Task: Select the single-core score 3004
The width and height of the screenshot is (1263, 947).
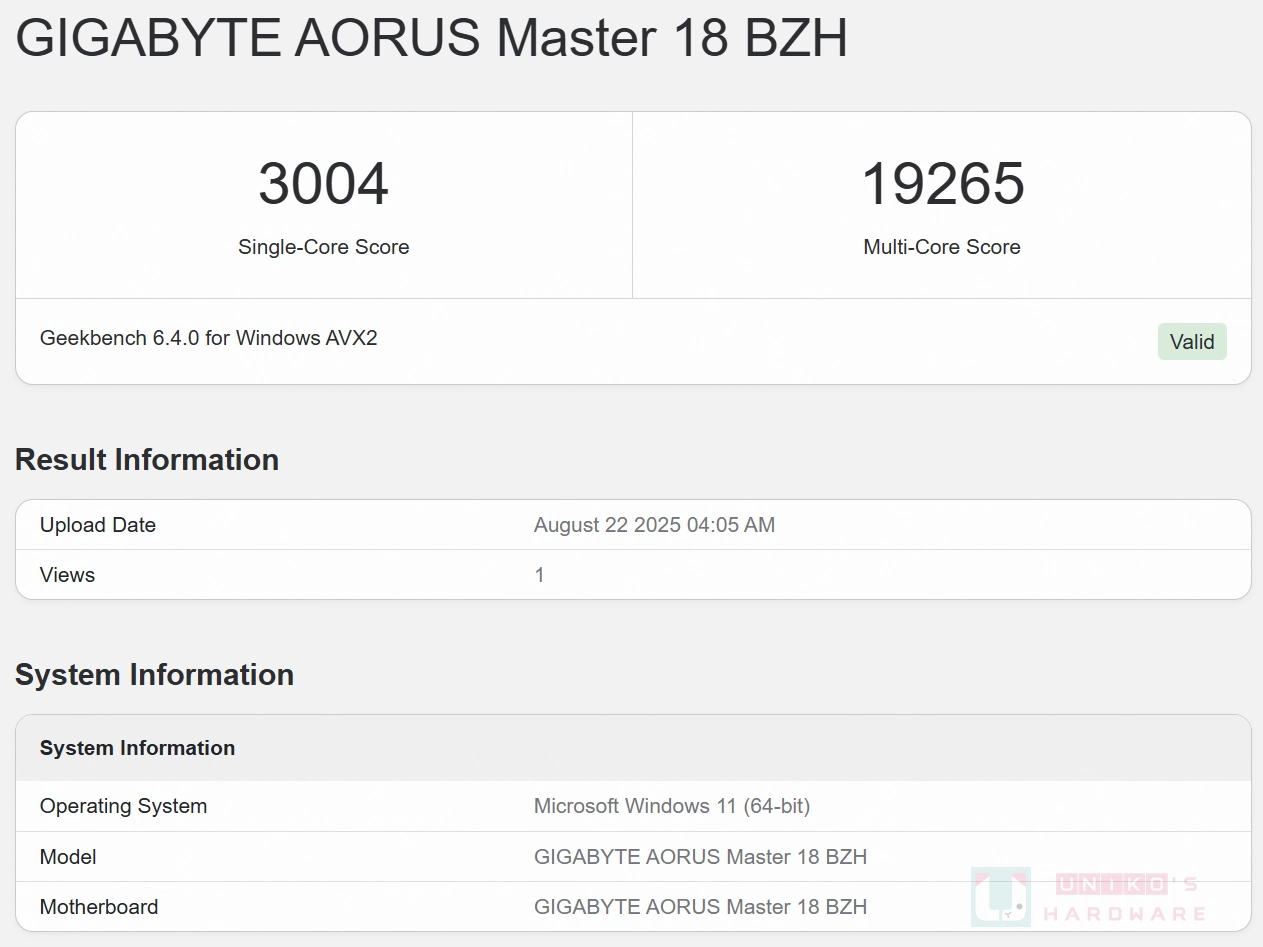Action: pos(323,184)
